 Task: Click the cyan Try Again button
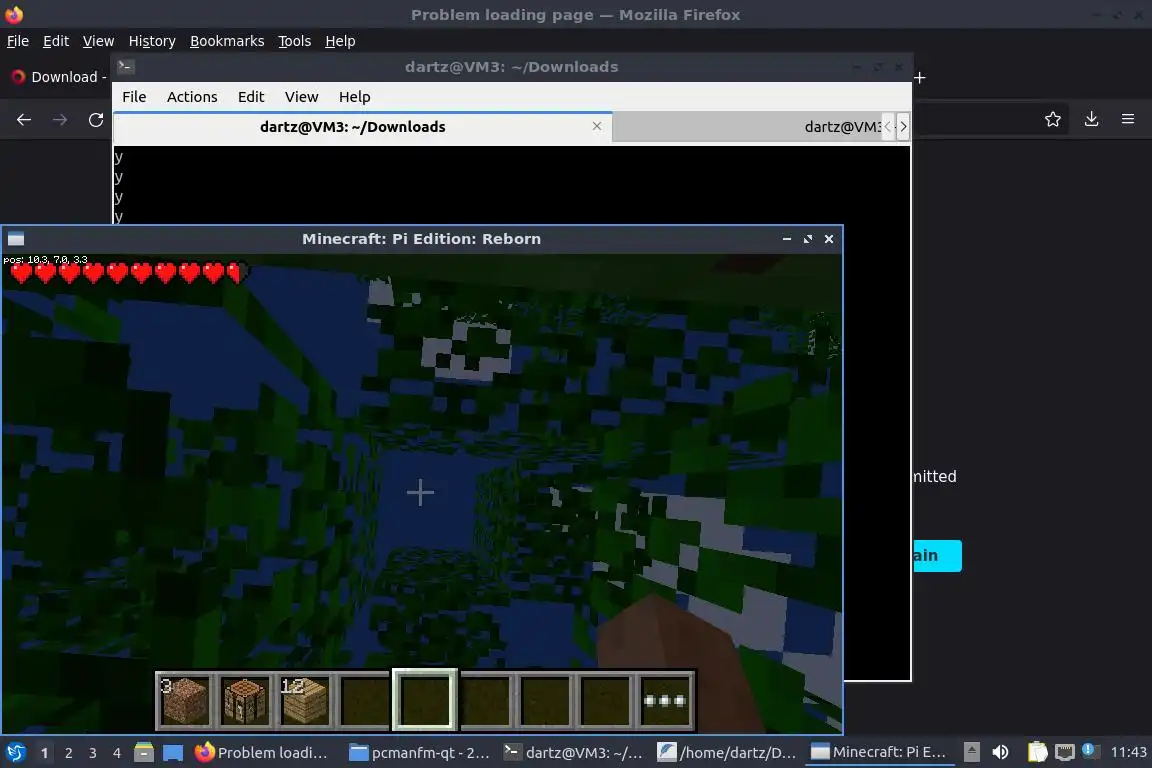point(937,556)
